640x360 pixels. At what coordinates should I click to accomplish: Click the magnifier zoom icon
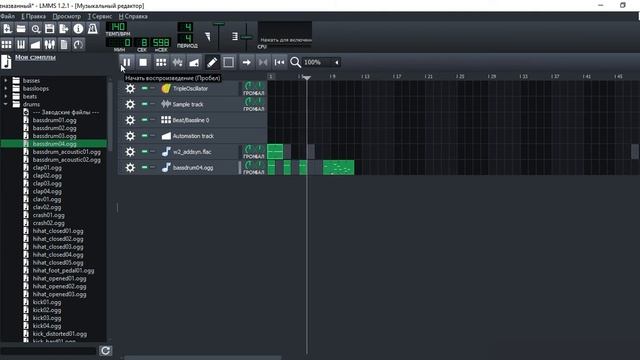tap(295, 62)
